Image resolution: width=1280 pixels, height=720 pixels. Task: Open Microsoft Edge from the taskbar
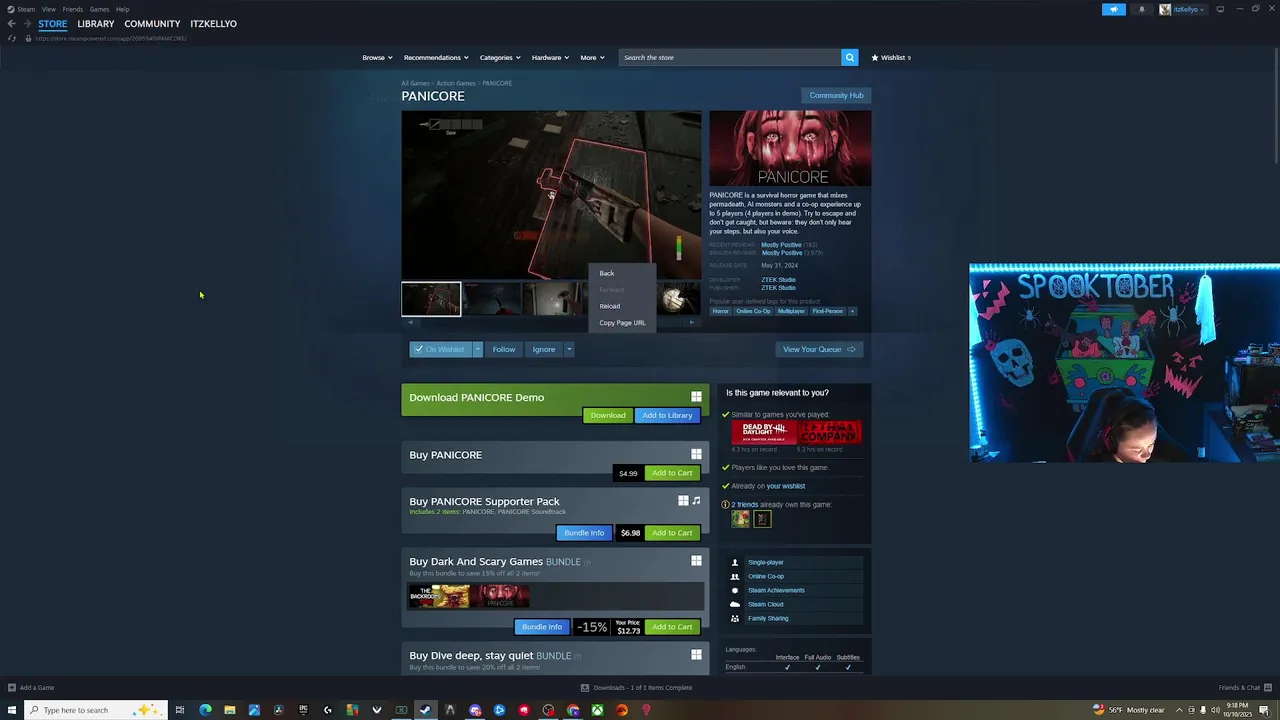click(x=205, y=710)
